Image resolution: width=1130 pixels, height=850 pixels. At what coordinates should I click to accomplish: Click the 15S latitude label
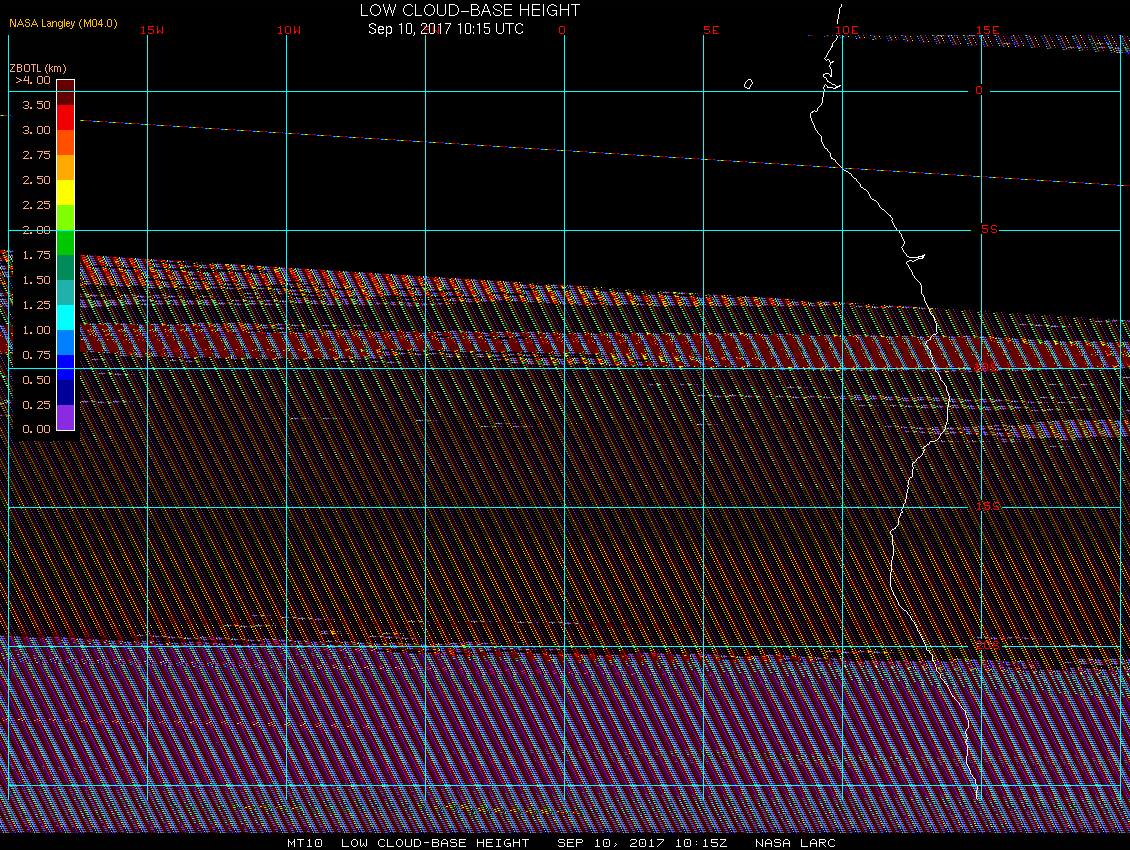pos(987,506)
